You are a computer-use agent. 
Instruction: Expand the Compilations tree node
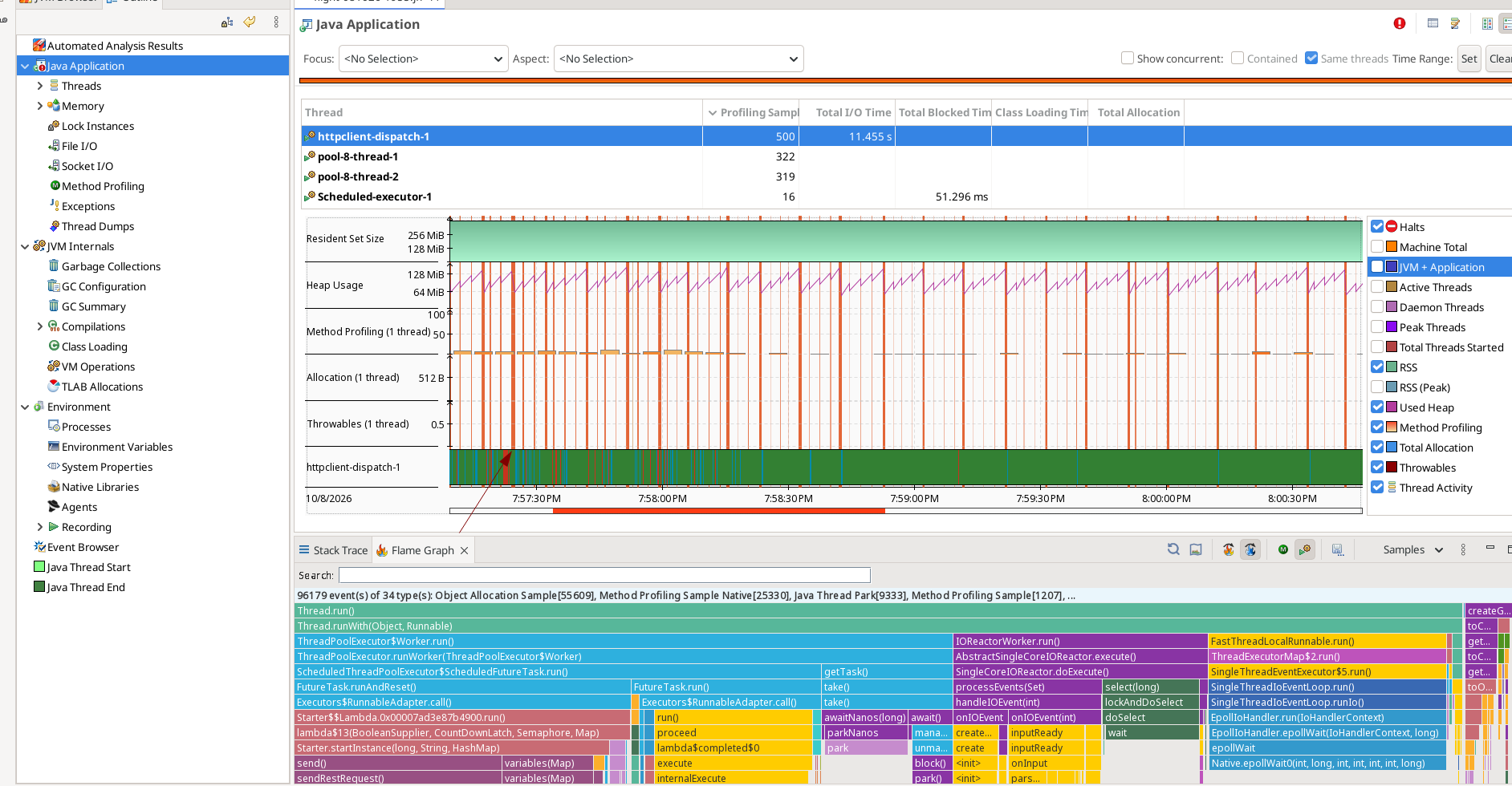[x=40, y=326]
